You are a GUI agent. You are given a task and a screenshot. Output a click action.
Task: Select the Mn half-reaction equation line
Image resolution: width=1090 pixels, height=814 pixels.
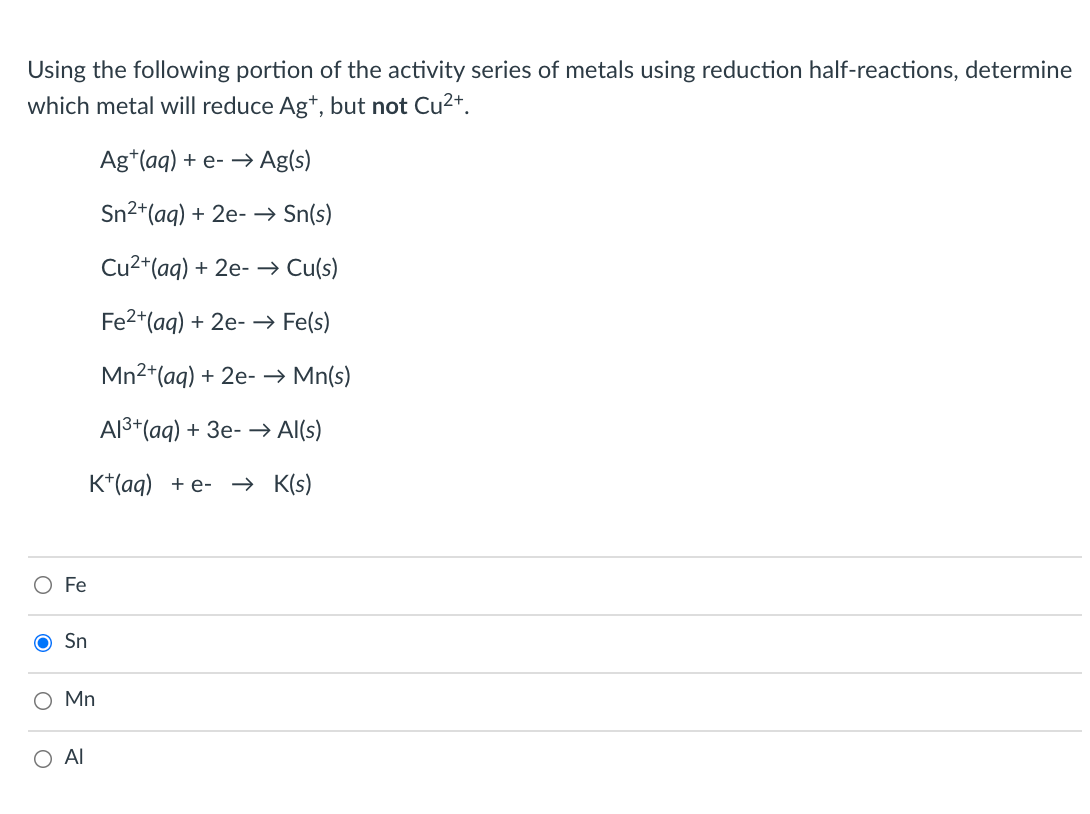pyautogui.click(x=225, y=376)
